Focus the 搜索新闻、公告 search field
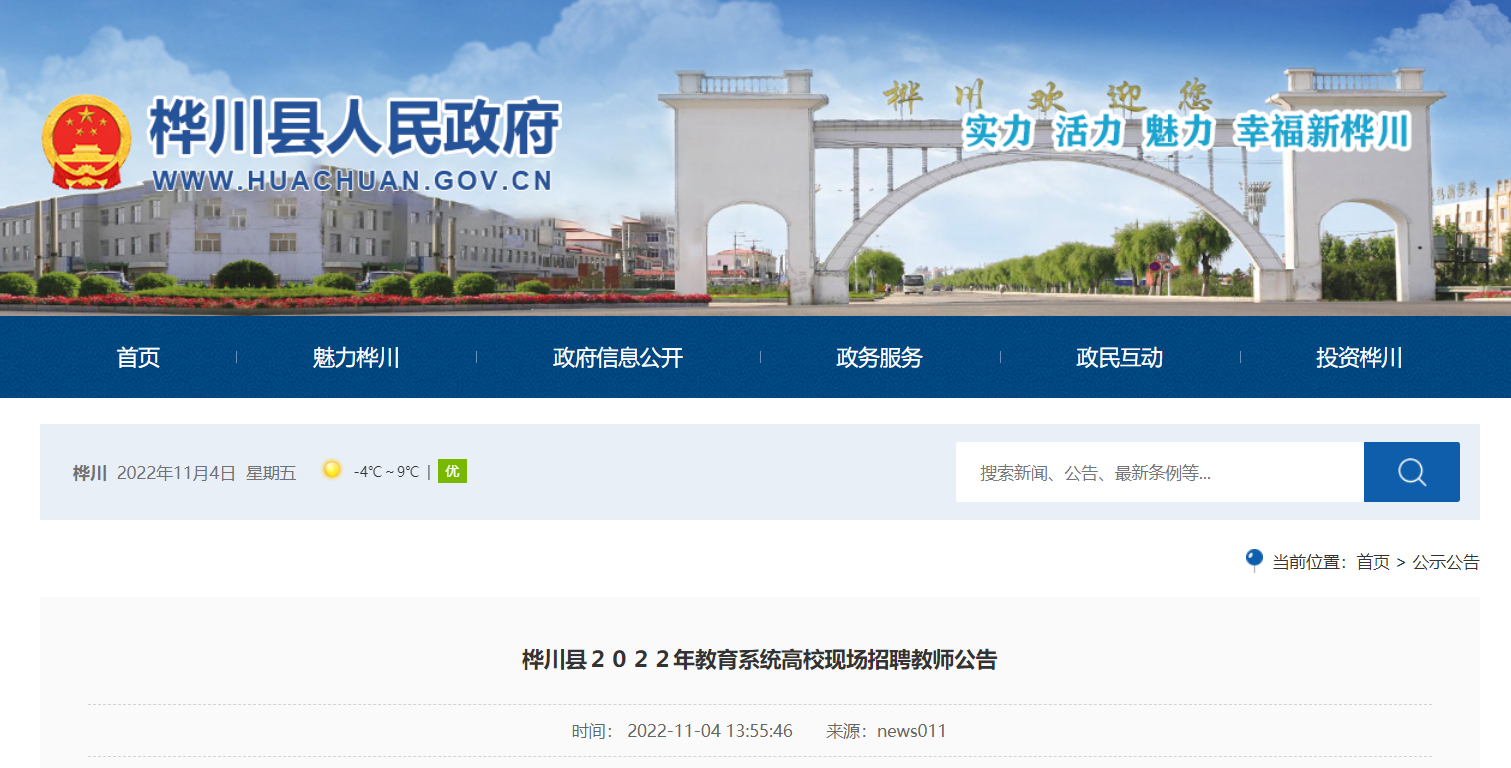The width and height of the screenshot is (1511, 768). (x=1159, y=472)
